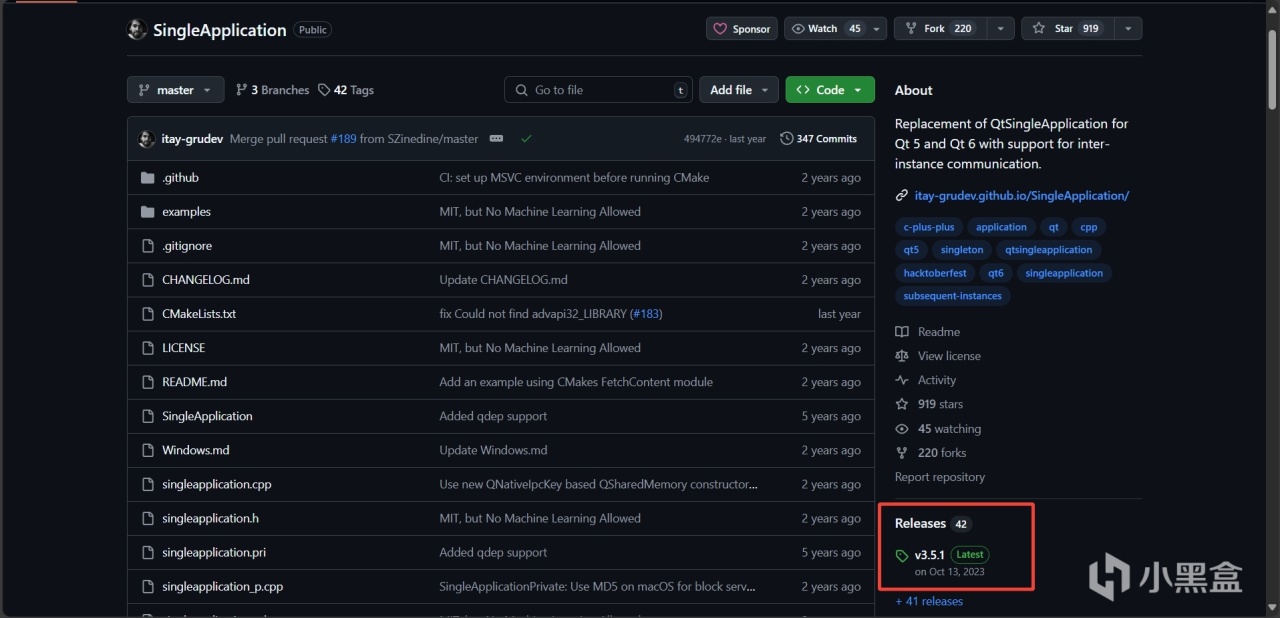1280x618 pixels.
Task: Open the LICENSE file
Action: point(183,348)
